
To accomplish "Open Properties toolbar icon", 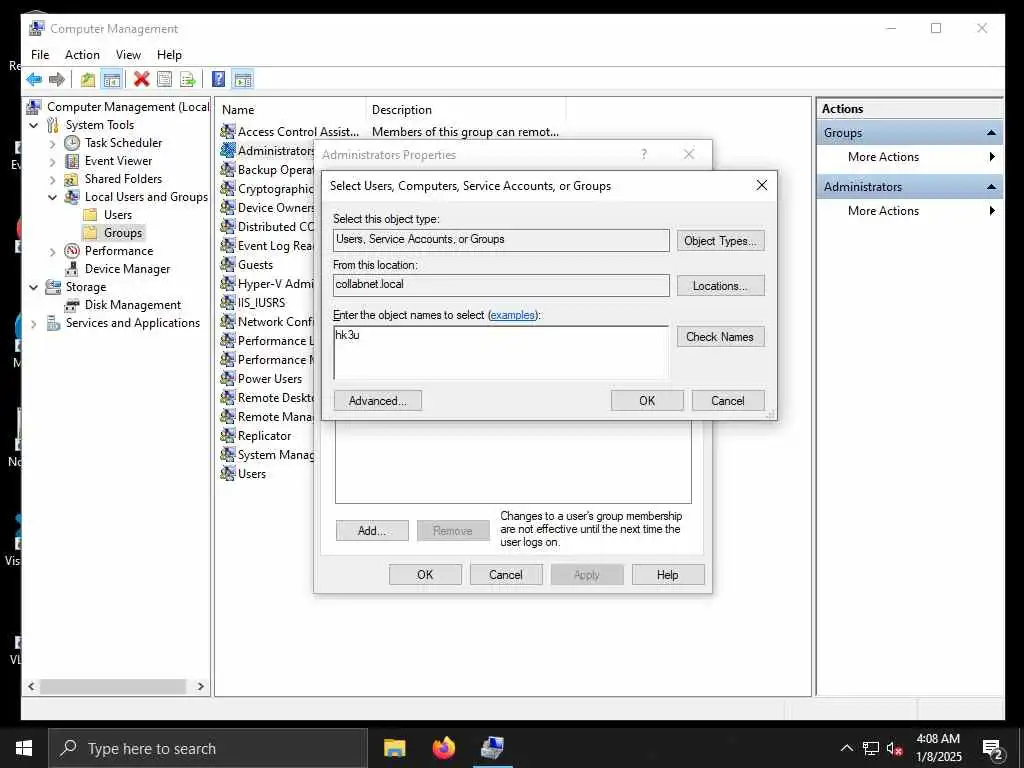I will [x=165, y=80].
